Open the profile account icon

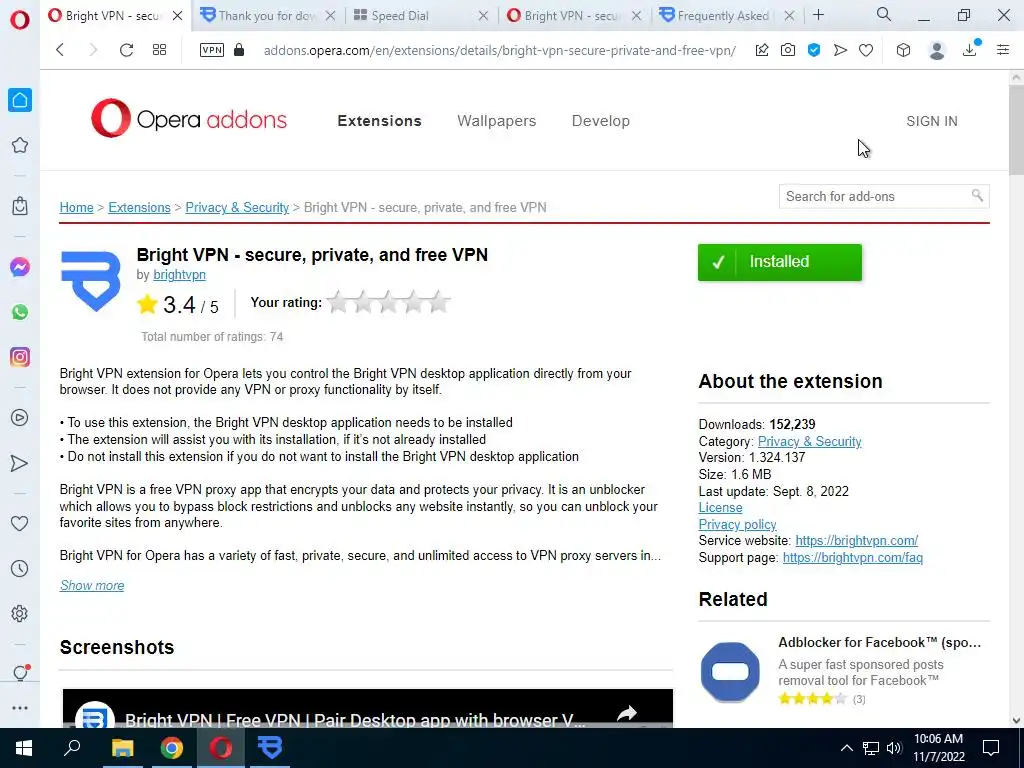click(x=936, y=50)
